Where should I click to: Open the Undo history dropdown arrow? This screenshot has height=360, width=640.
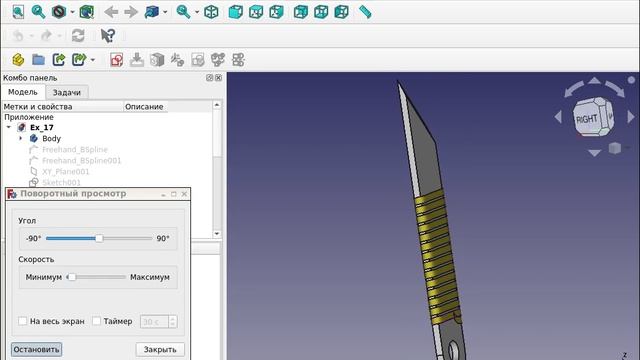click(x=31, y=36)
